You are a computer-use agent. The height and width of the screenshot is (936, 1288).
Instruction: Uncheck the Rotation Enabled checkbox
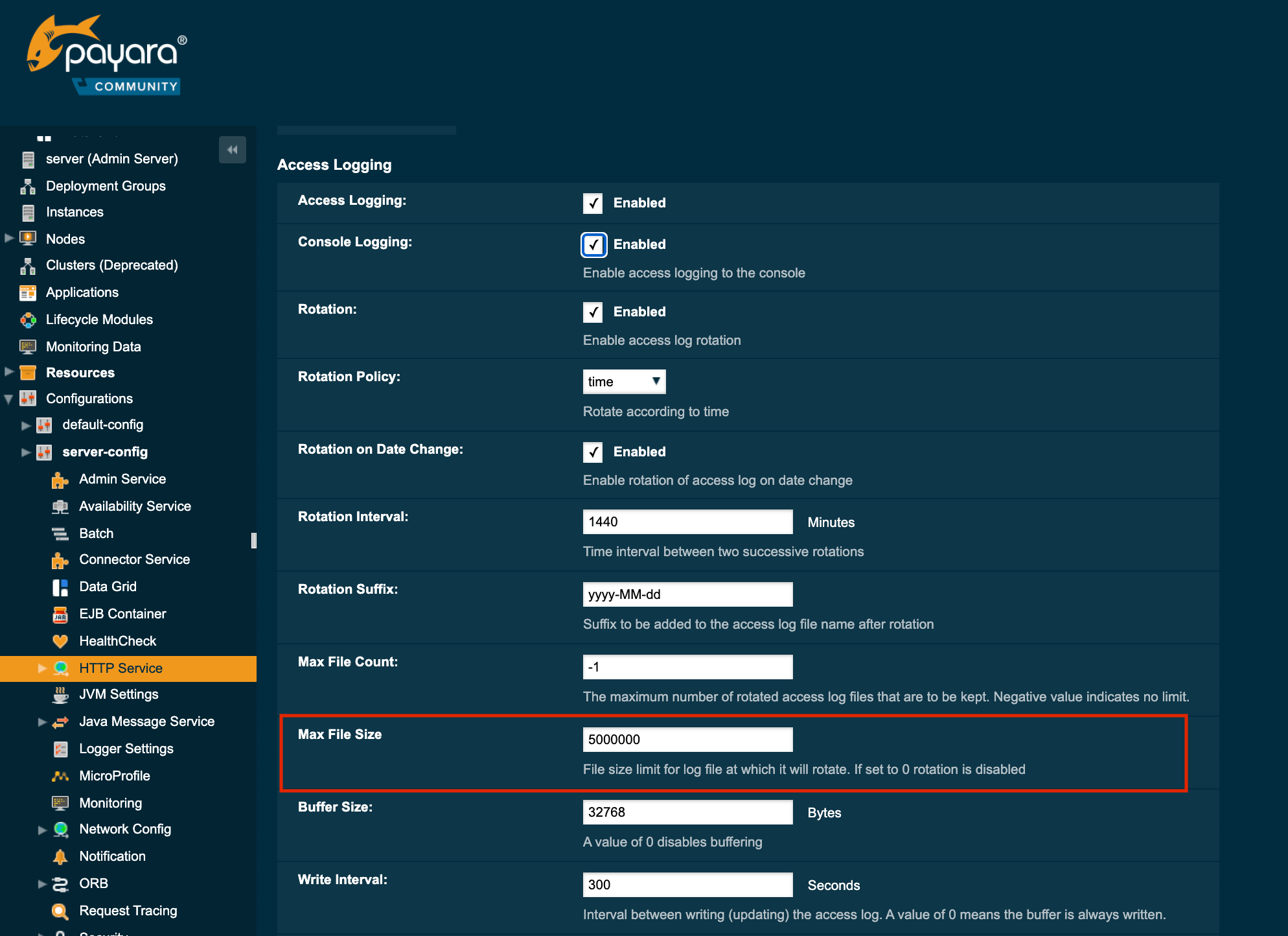point(592,312)
